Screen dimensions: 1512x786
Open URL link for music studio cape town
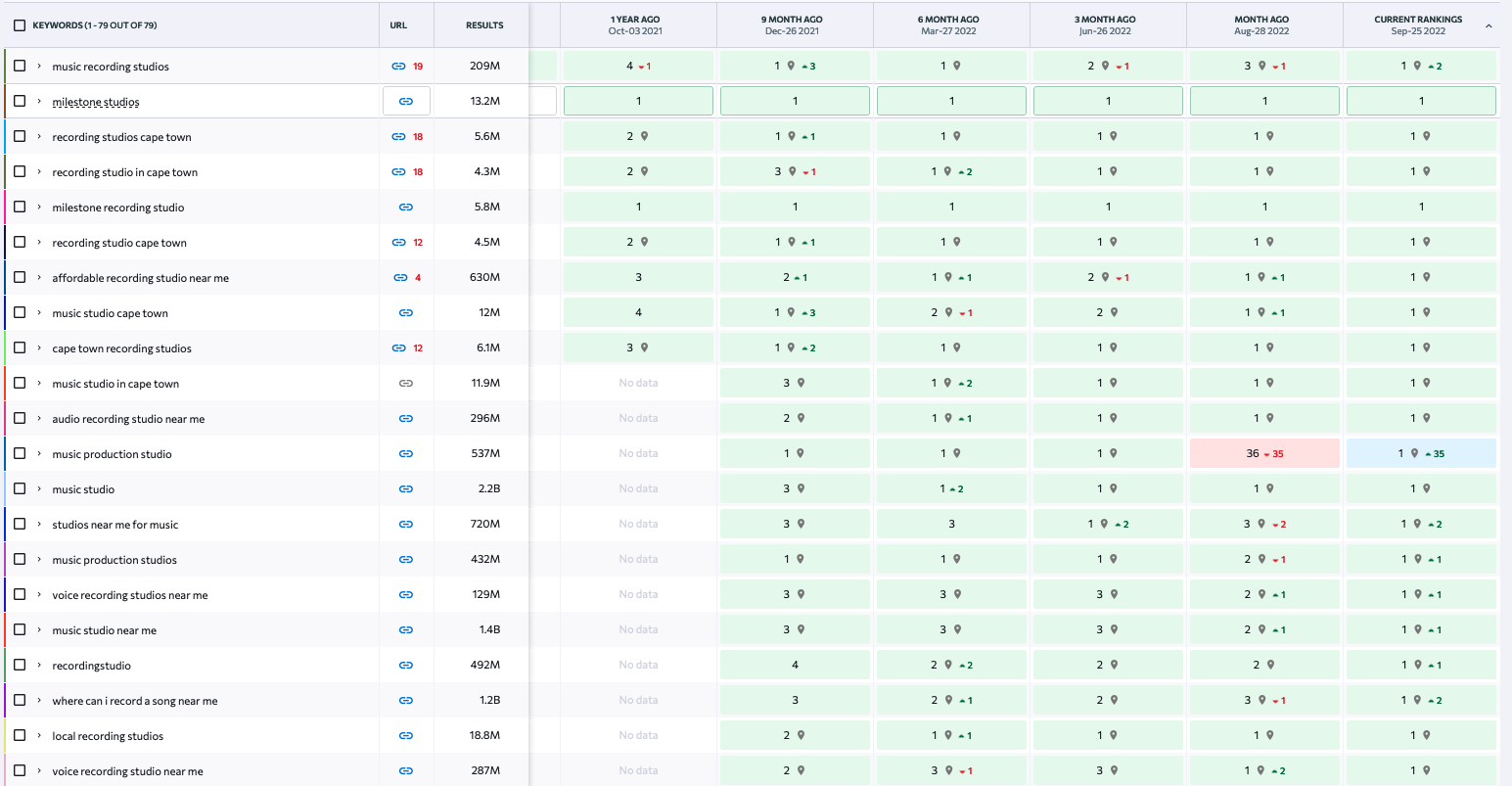pyautogui.click(x=406, y=313)
